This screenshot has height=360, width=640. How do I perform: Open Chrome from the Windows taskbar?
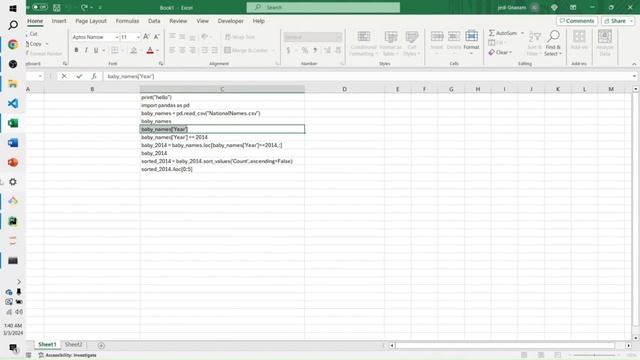coord(13,44)
